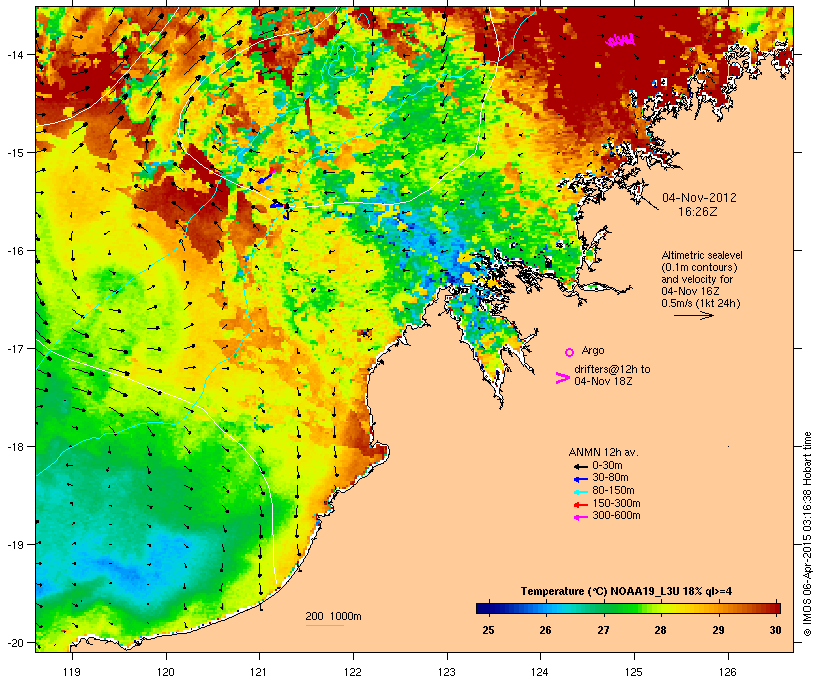Screen dimensions: 820x680
Task: Click the longitude axis label 126
Action: click(727, 672)
